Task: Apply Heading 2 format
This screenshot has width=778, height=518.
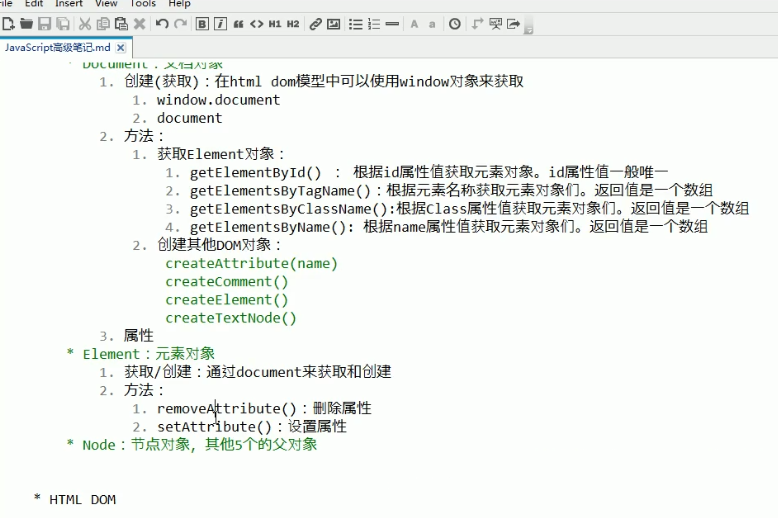Action: click(x=293, y=23)
